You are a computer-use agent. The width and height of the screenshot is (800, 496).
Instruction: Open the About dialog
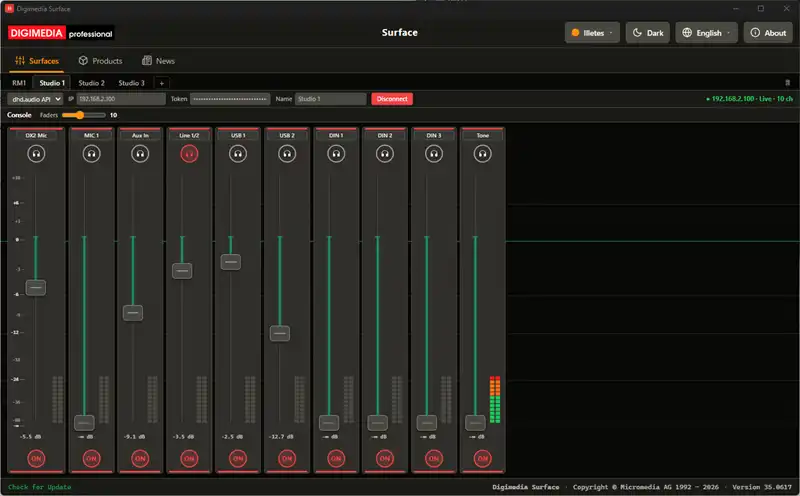(x=768, y=33)
